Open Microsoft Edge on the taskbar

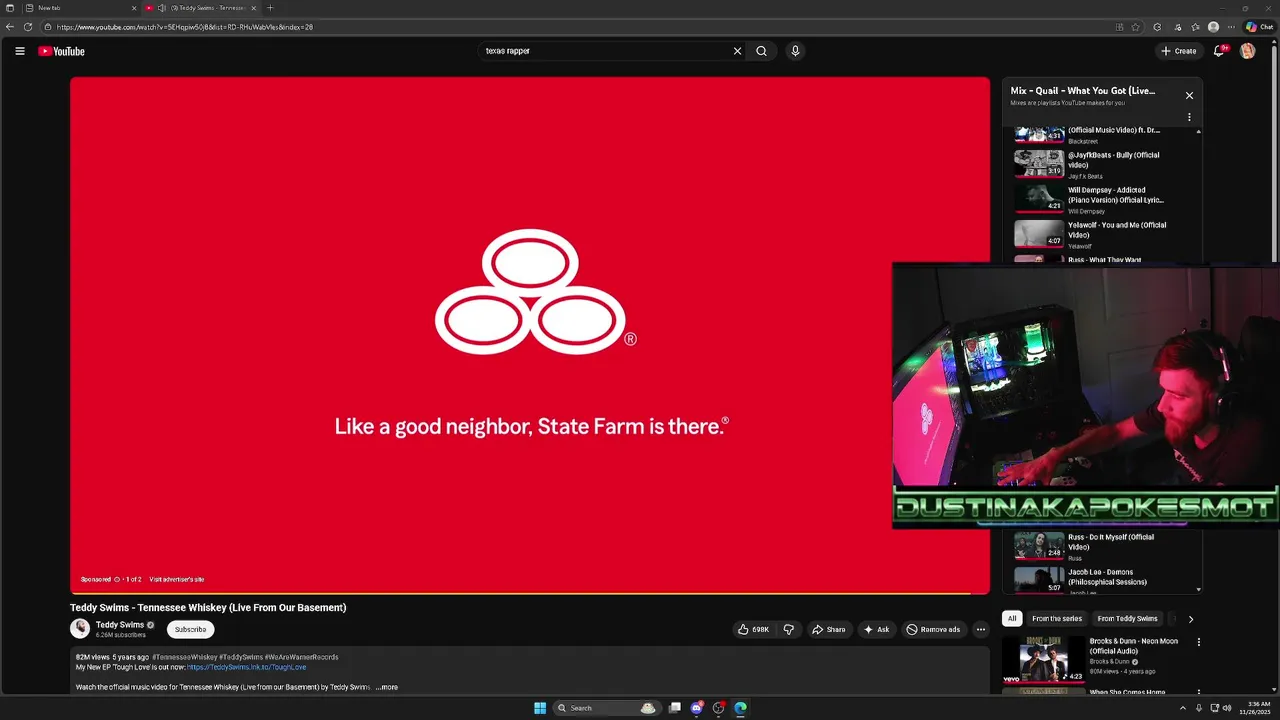740,708
